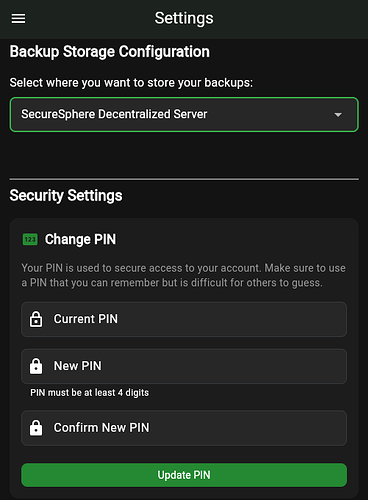Viewport: 368px width, 500px height.
Task: Click the 'PIN must be at least 4 digits' hint
Action: point(89,393)
